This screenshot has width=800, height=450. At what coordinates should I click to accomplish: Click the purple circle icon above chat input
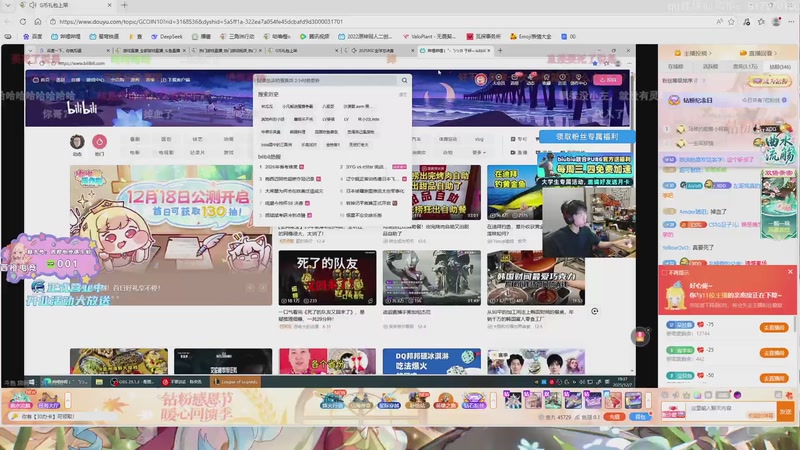737,395
